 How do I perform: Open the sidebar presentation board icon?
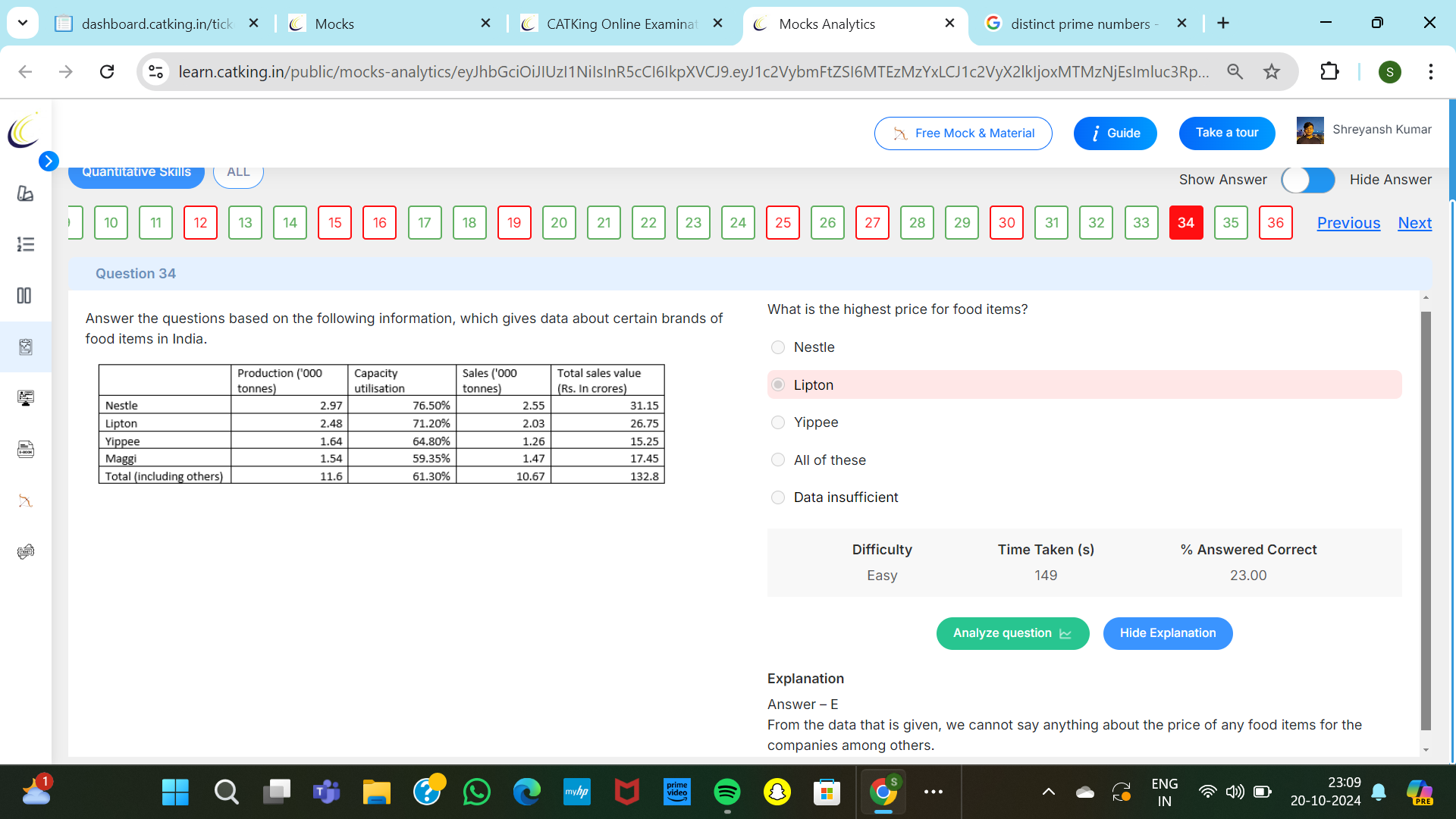25,398
